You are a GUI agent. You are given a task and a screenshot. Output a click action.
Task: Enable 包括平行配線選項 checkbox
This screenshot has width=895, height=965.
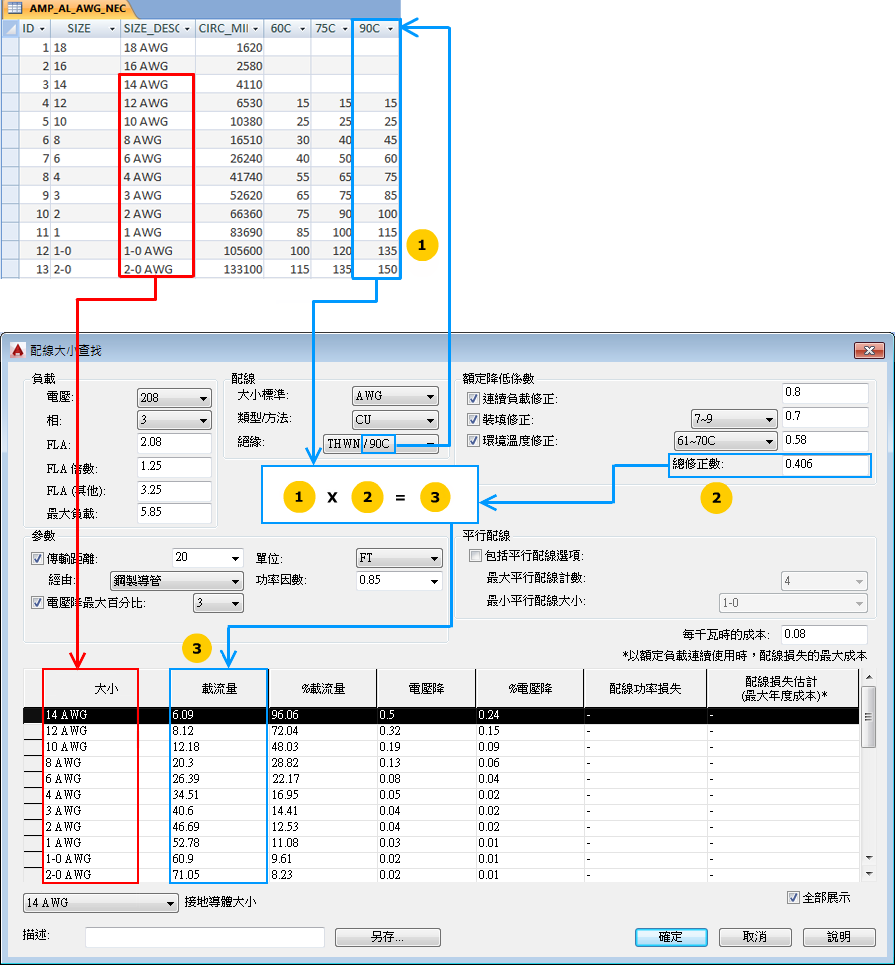[x=475, y=556]
